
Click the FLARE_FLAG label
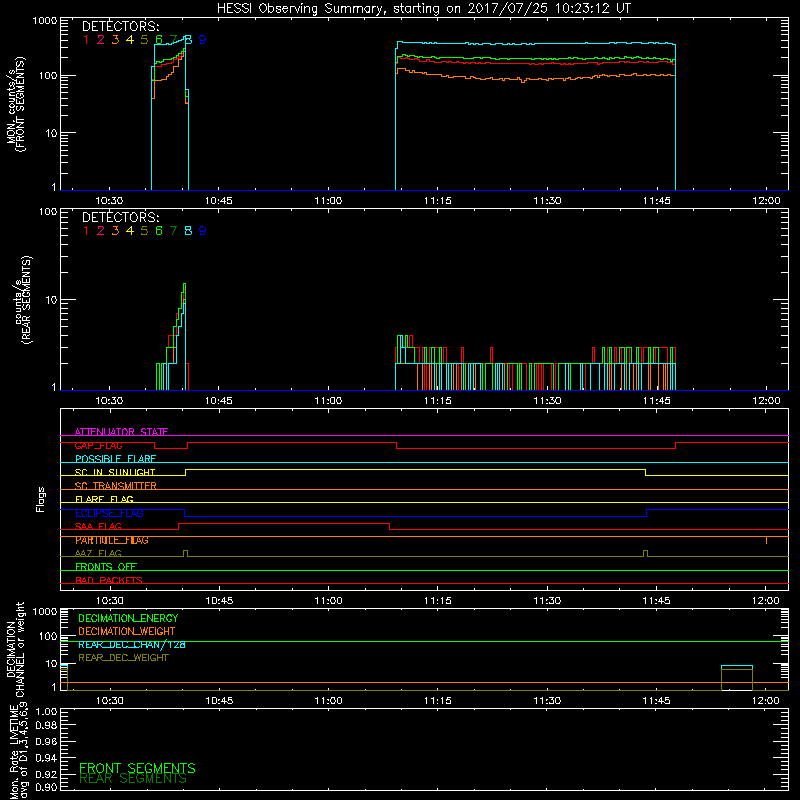[104, 499]
